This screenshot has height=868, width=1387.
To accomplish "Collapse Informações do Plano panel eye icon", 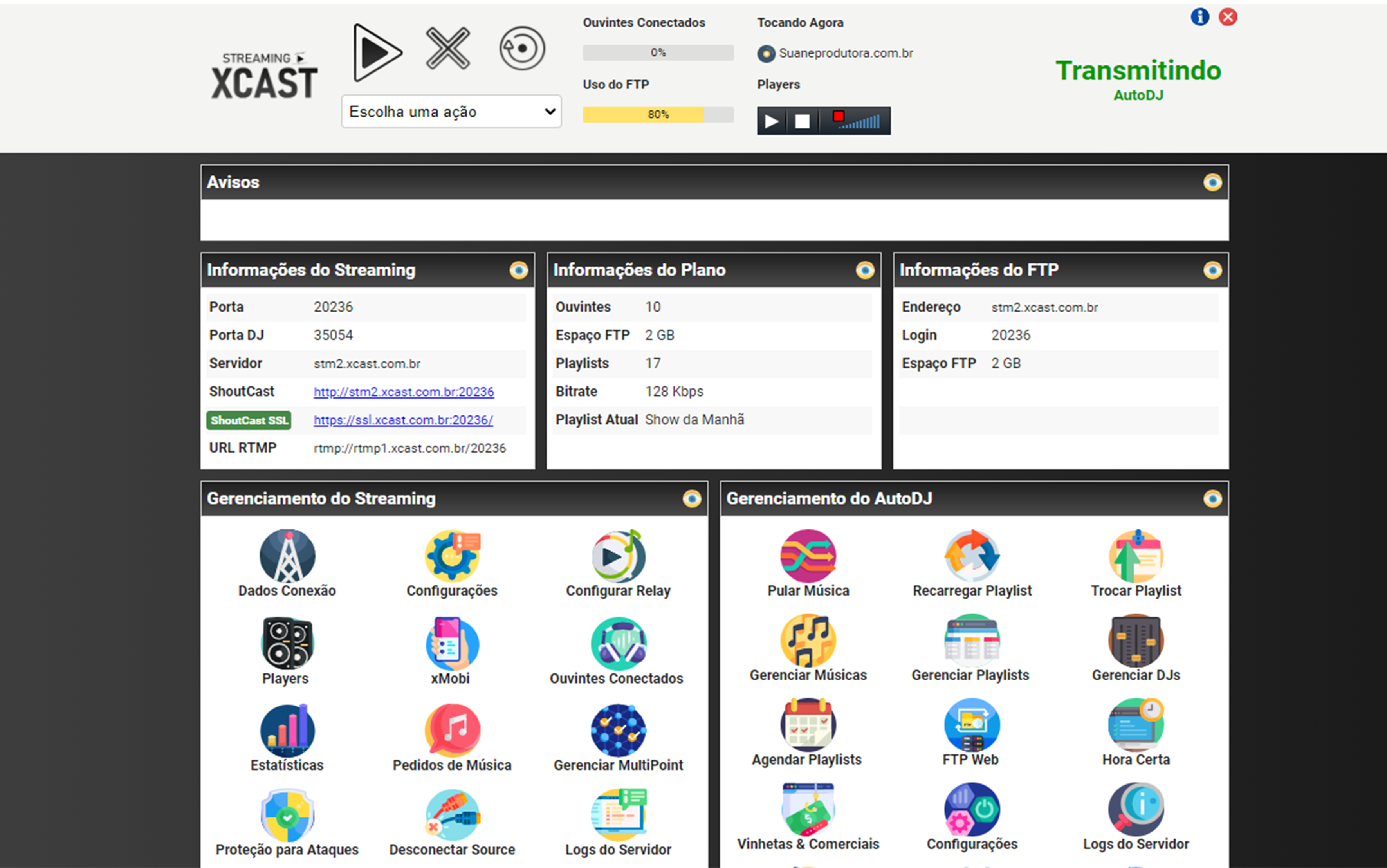I will 865,270.
